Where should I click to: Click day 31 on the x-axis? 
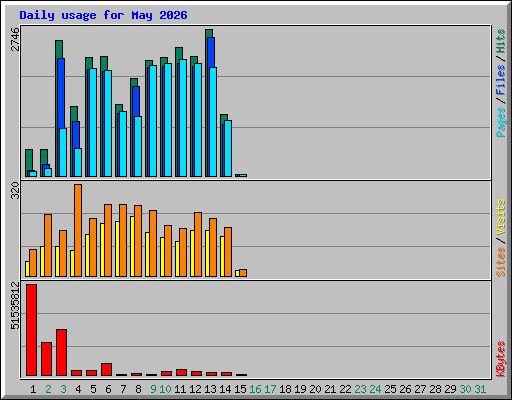(480, 389)
